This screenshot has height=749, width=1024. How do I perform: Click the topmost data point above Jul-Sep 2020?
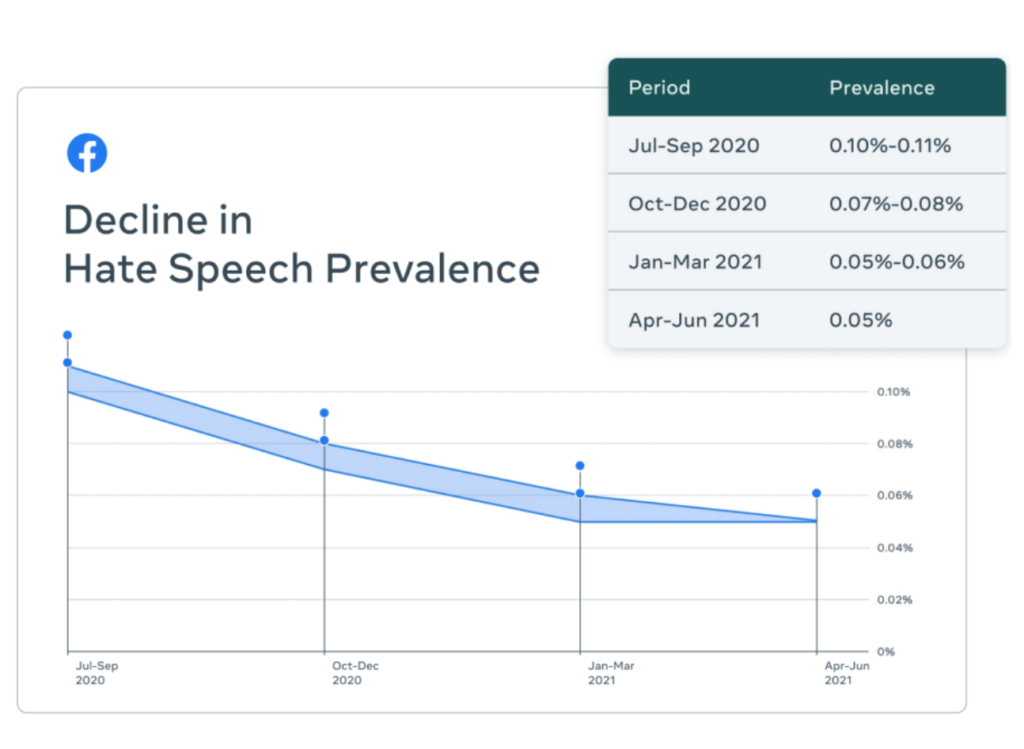click(x=67, y=335)
